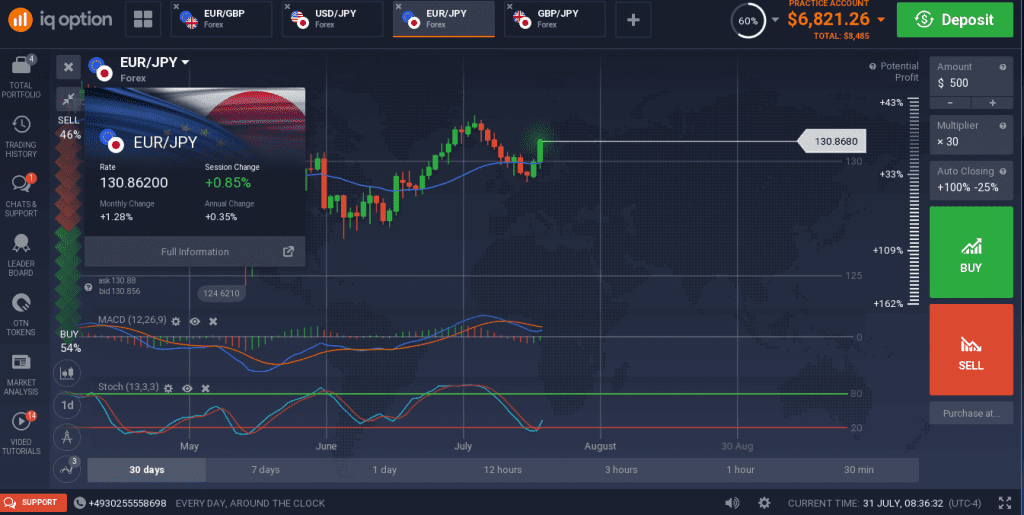
Task: Click the Purchase at... button
Action: pyautogui.click(x=971, y=413)
